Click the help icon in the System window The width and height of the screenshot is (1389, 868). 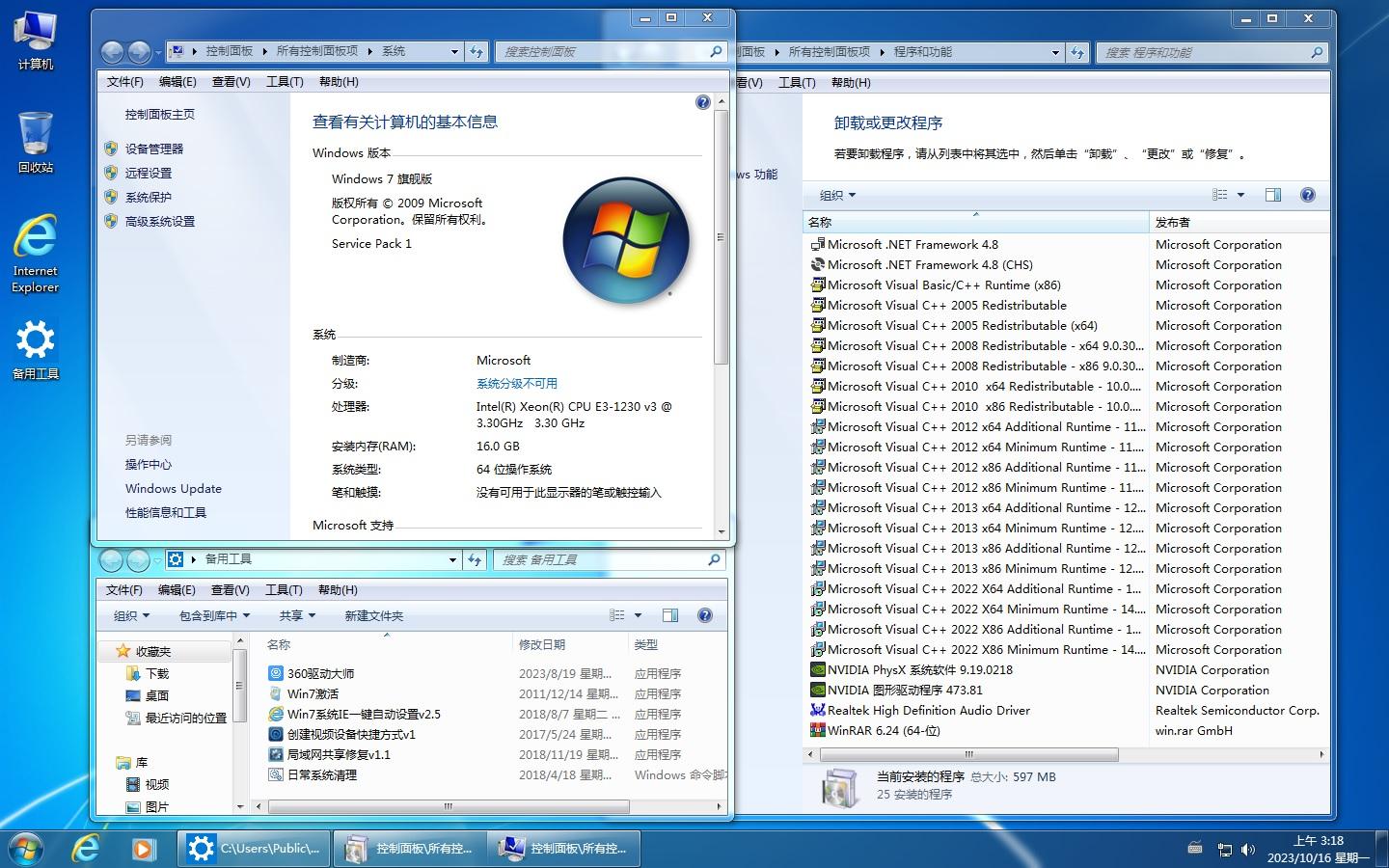pos(703,103)
